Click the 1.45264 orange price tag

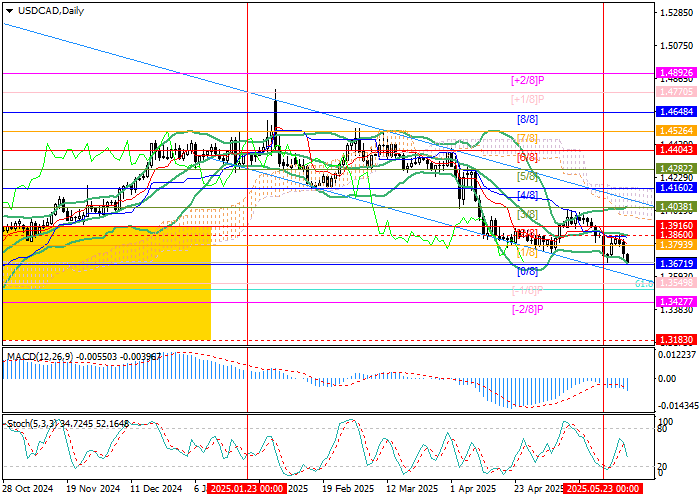[x=669, y=131]
